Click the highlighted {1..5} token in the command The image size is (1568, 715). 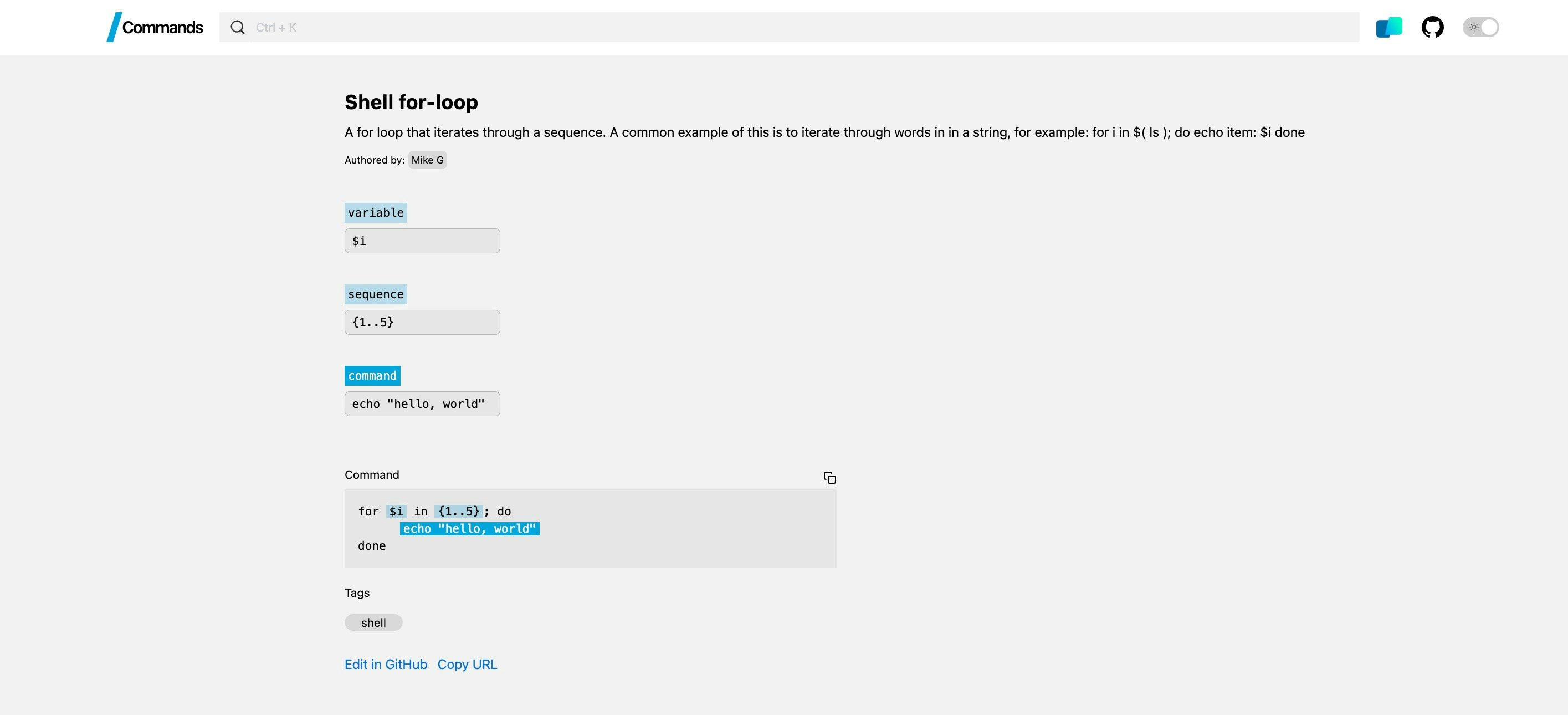458,511
